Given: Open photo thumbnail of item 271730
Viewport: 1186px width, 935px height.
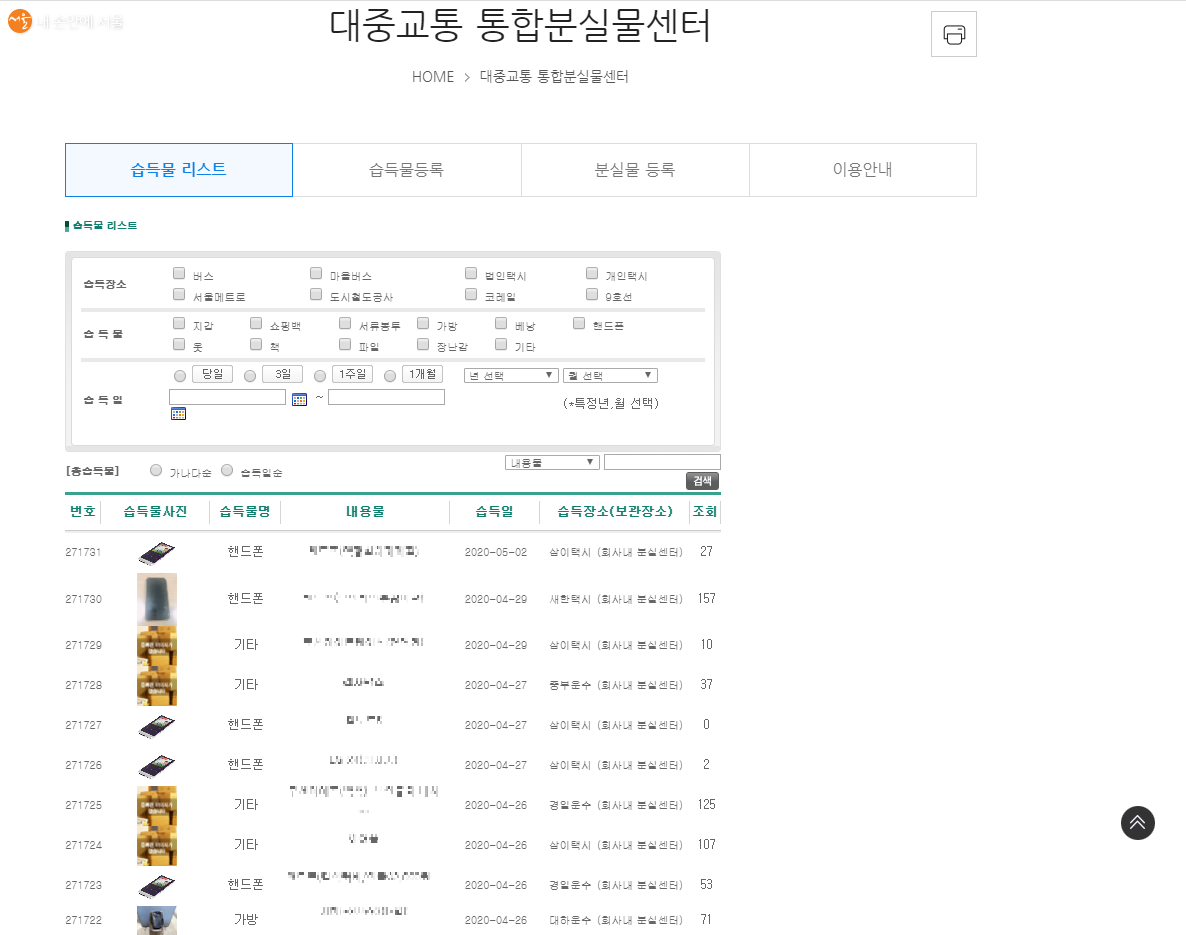Looking at the screenshot, I should [157, 599].
